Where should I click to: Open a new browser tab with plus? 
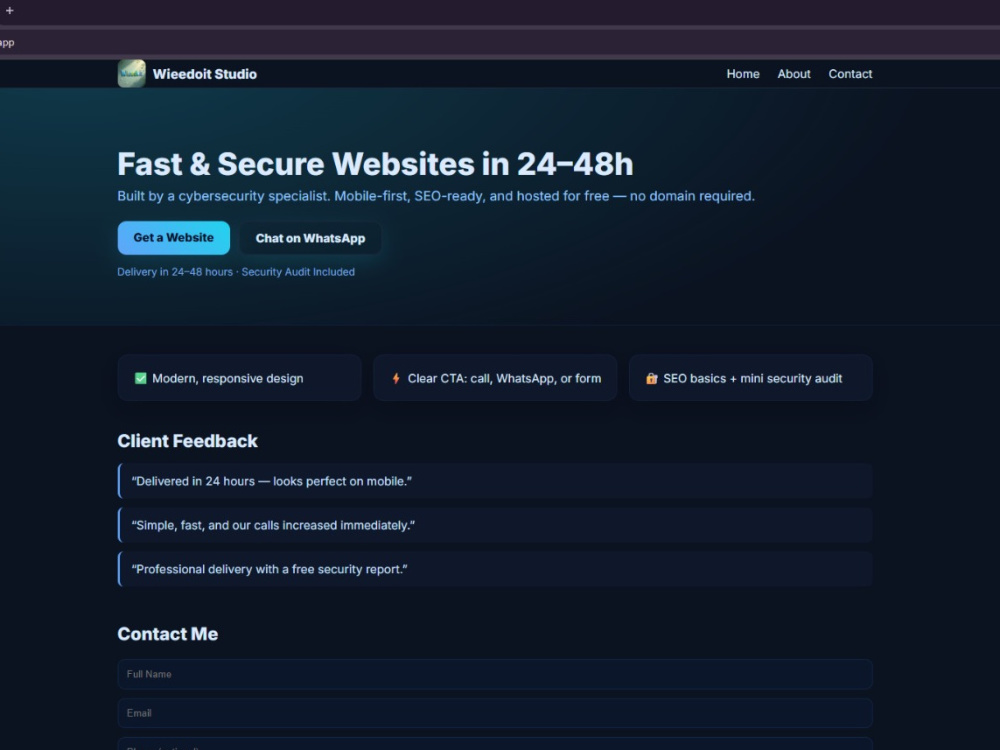(x=10, y=11)
